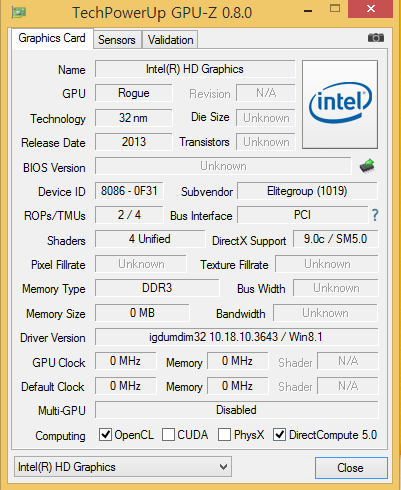Viewport: 401px width, 490px height.
Task: Click the Name field showing Intel(R) HD Graphics
Action: click(x=195, y=69)
